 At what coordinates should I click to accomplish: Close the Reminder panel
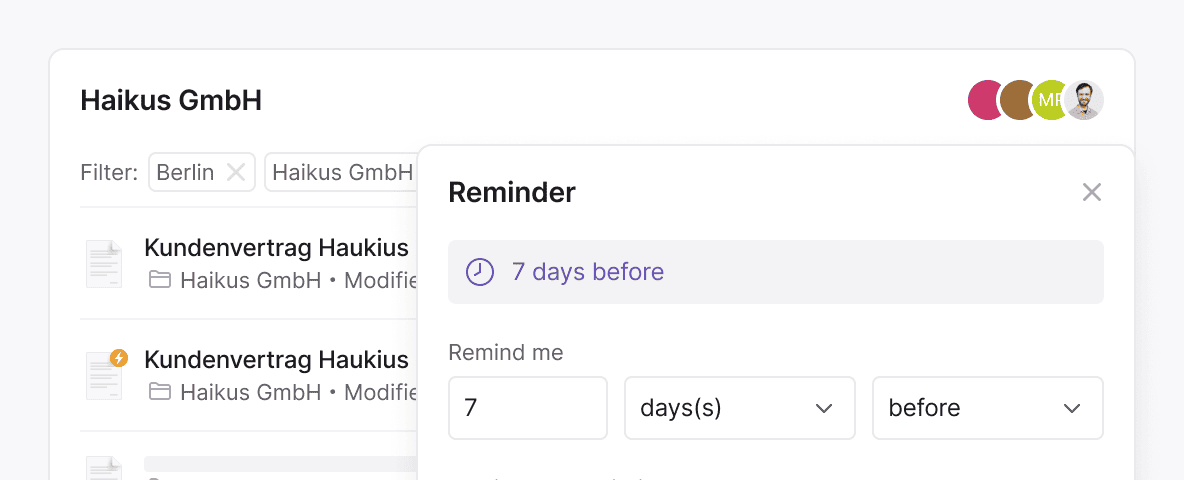(x=1091, y=192)
